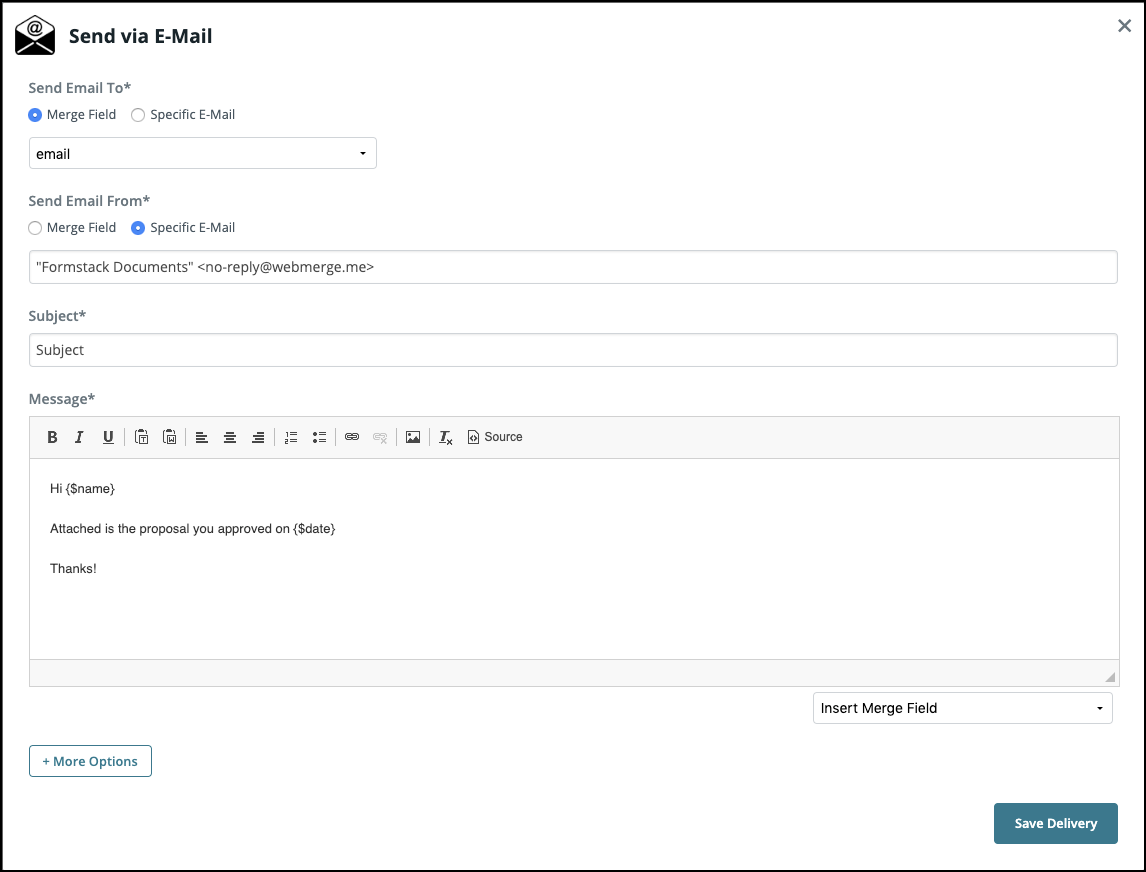Choose paste as plain text icon

coord(142,437)
